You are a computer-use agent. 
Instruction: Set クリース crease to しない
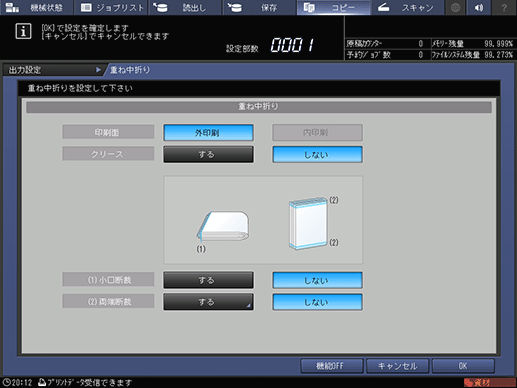317,154
